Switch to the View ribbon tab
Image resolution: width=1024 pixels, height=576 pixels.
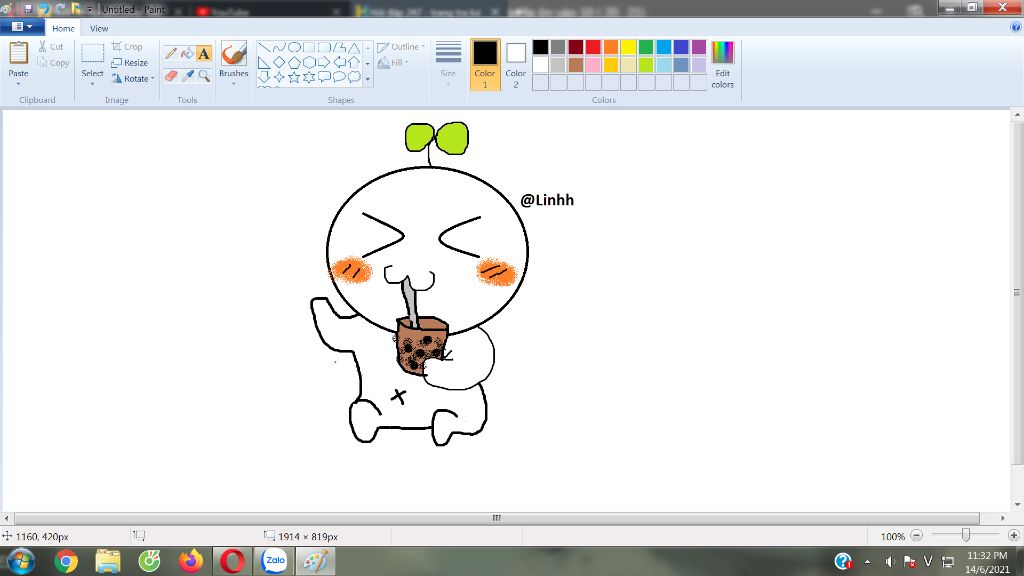99,28
